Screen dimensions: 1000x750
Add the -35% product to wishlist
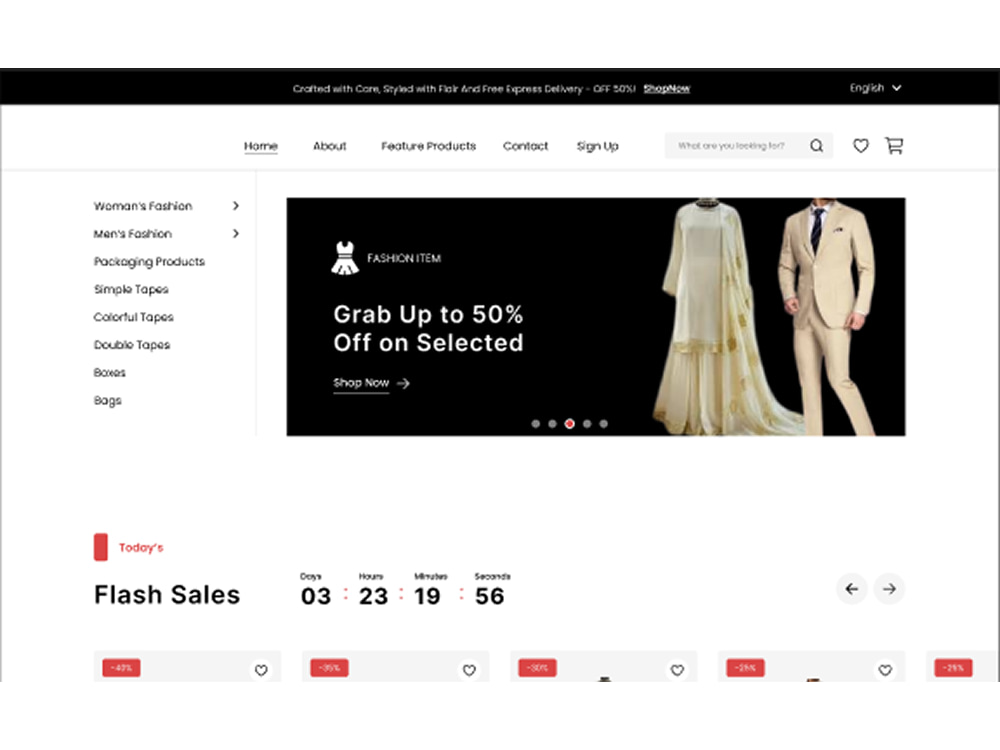tap(469, 670)
